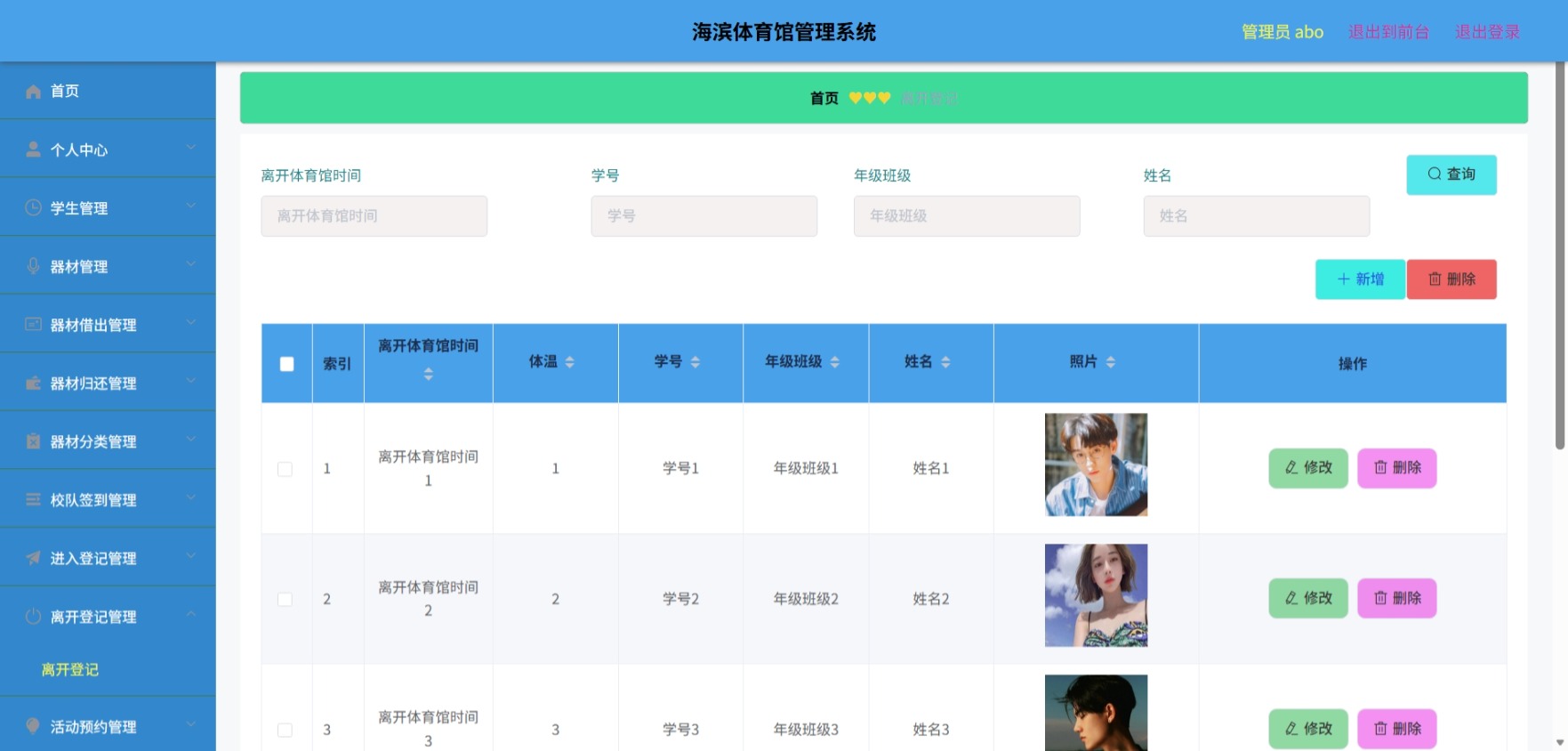
Task: Click the 新增 add button
Action: click(1361, 279)
